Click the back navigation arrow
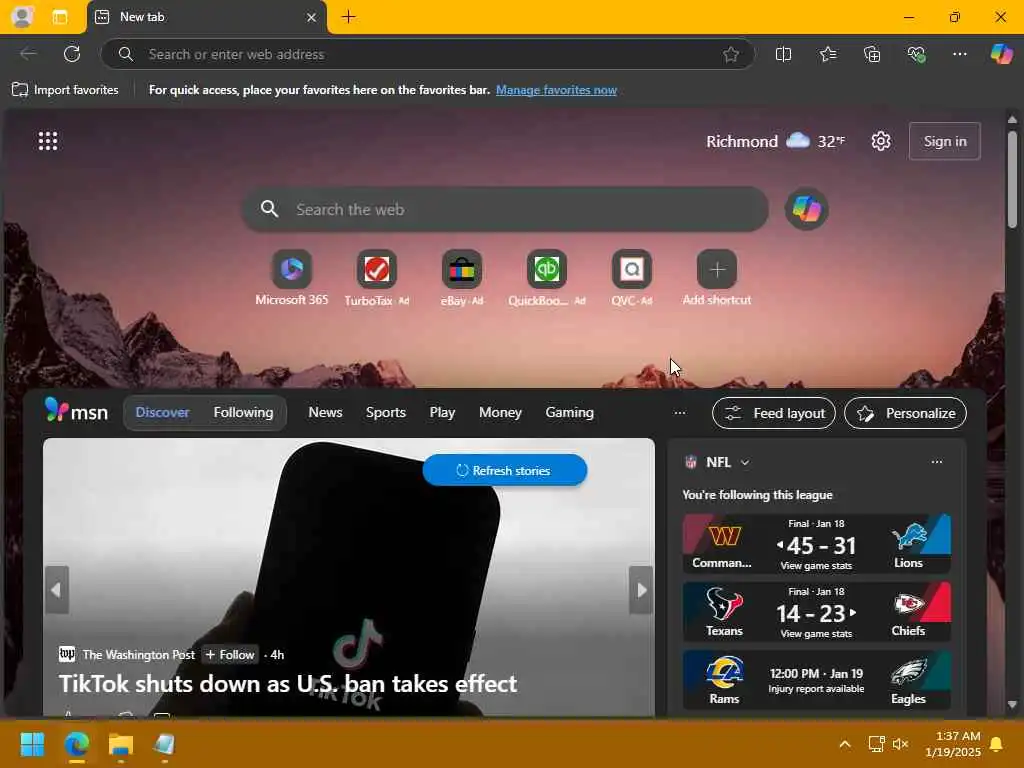The width and height of the screenshot is (1024, 768). pos(28,54)
